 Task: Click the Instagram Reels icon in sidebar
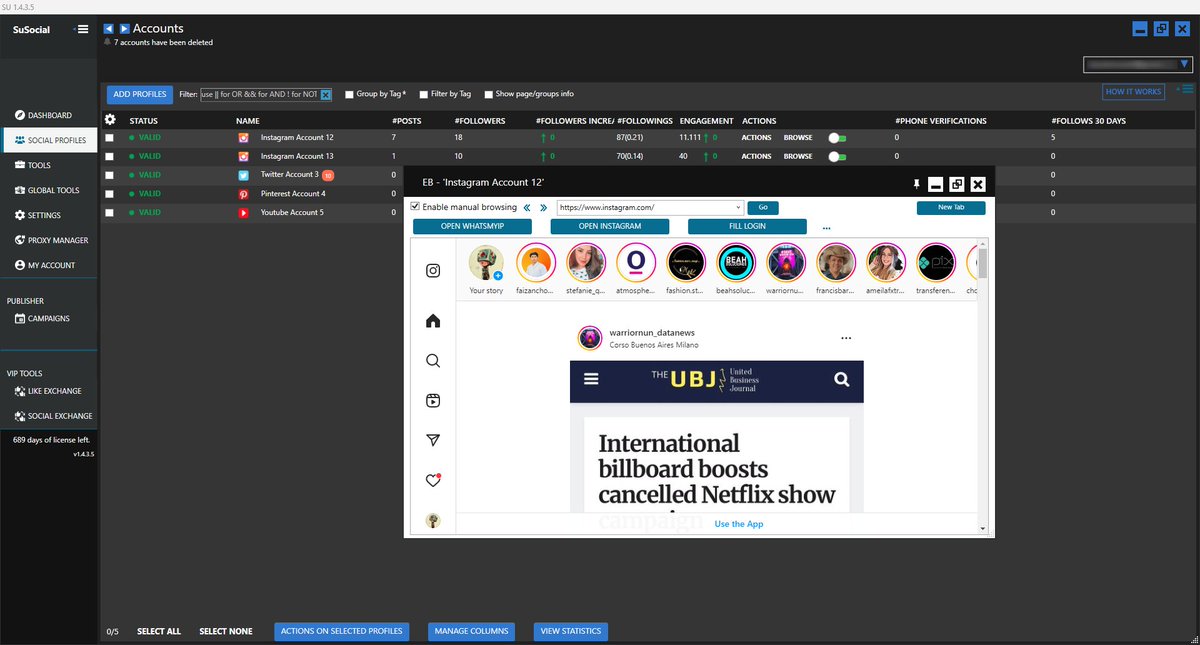432,400
